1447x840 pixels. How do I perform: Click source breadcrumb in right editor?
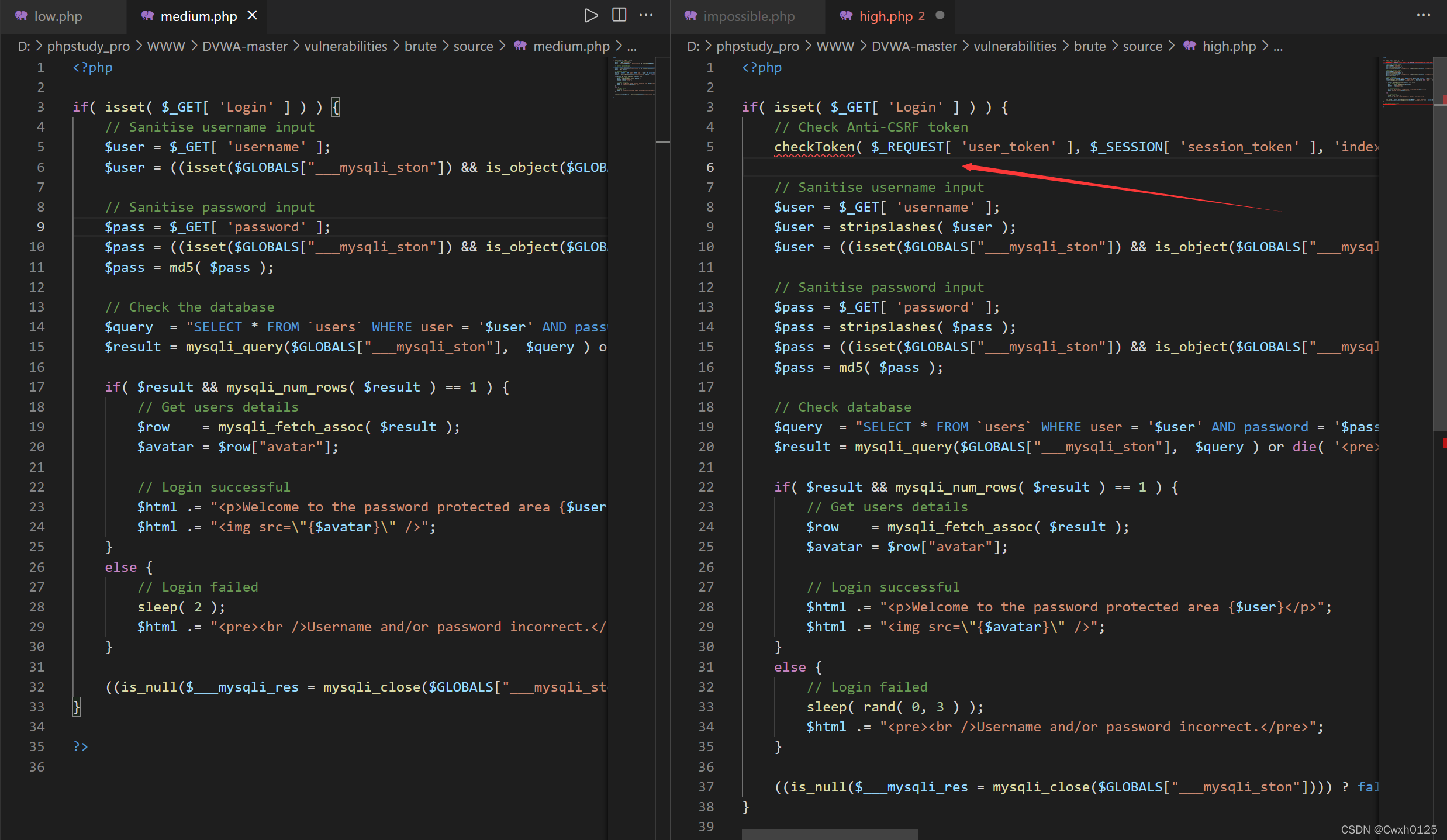[1142, 46]
